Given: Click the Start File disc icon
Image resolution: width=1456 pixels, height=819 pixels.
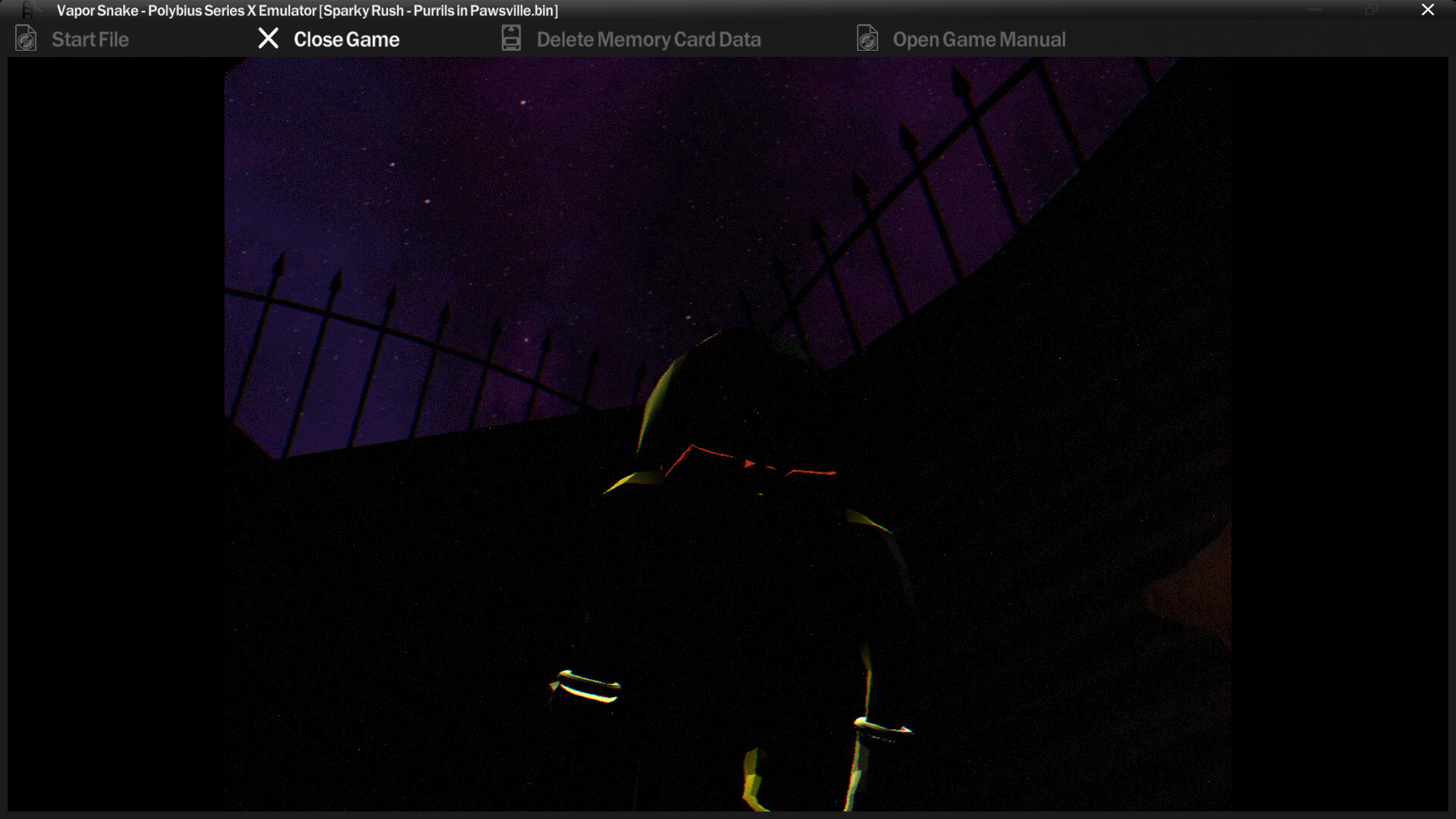Looking at the screenshot, I should tap(26, 39).
